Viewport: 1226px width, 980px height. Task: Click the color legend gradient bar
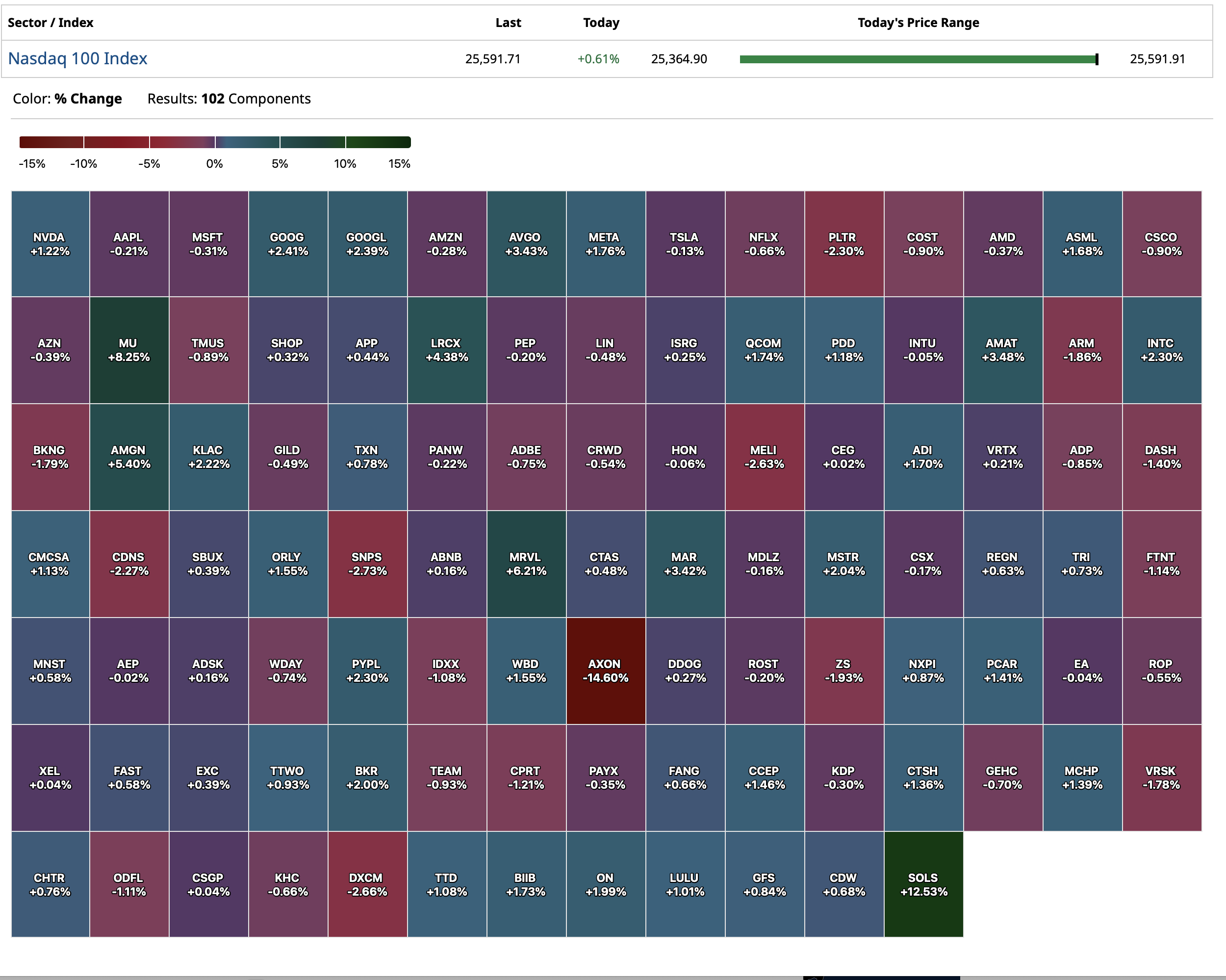[x=215, y=142]
